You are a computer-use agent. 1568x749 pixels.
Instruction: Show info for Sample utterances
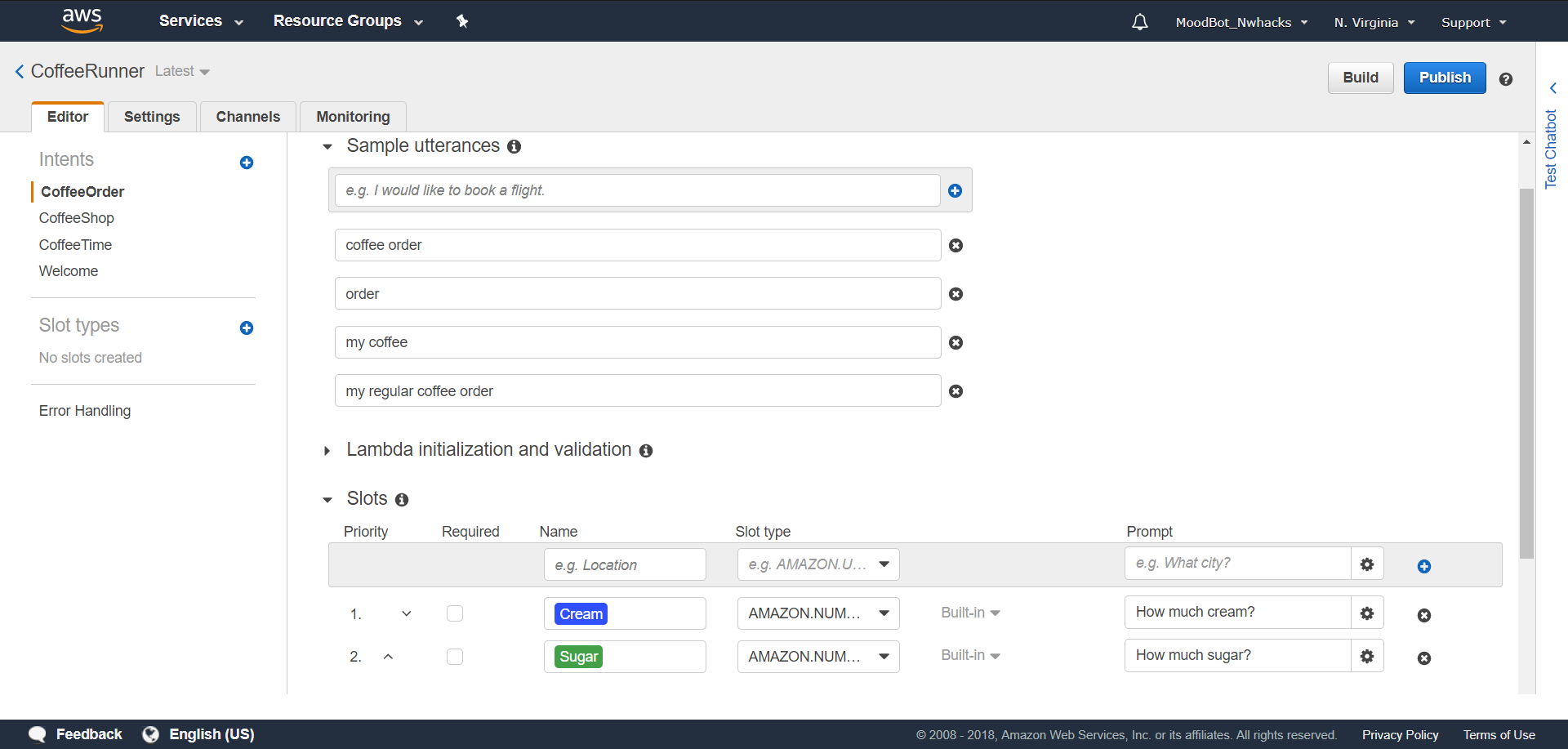click(x=514, y=146)
